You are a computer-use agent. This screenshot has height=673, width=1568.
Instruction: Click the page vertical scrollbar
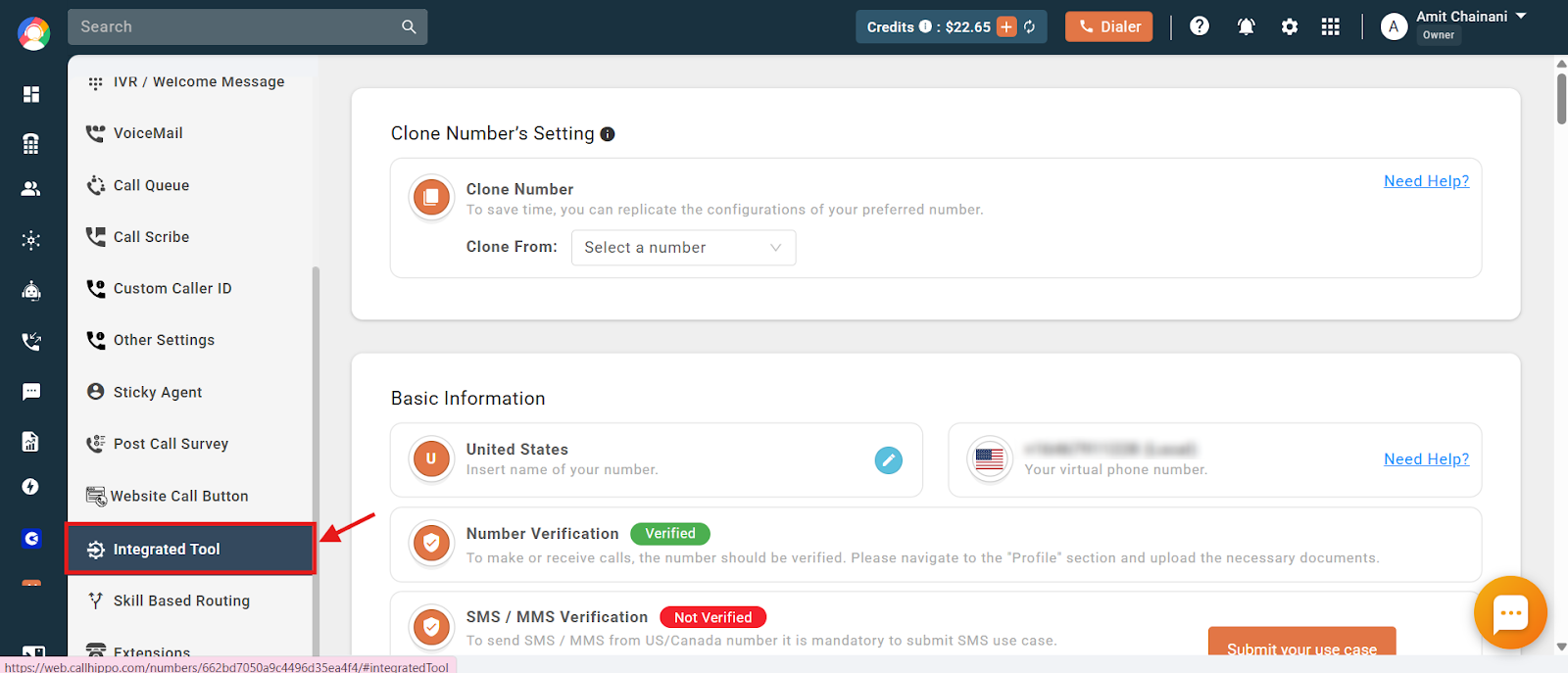tap(1561, 98)
